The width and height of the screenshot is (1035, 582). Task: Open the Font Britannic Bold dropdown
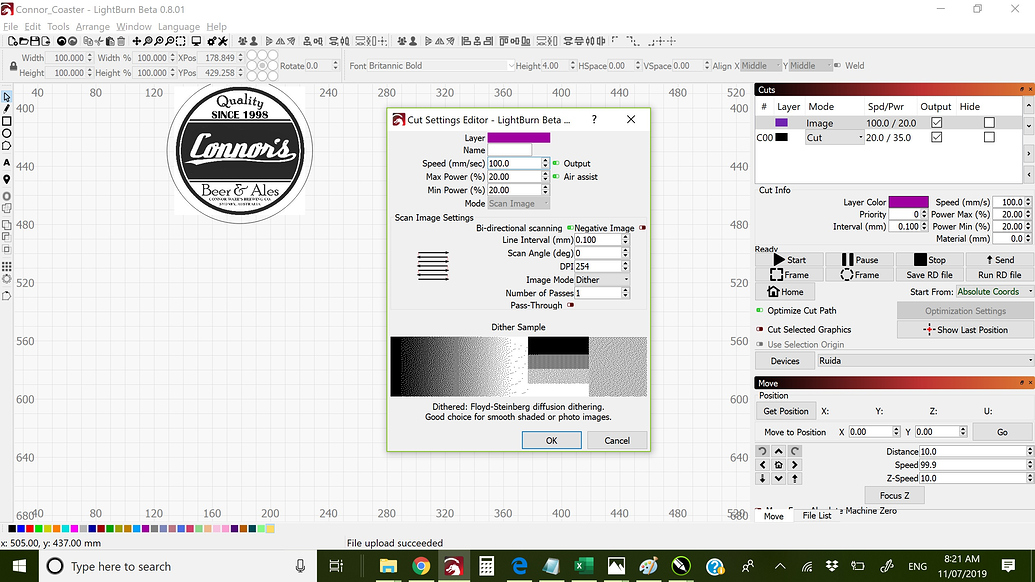441,66
